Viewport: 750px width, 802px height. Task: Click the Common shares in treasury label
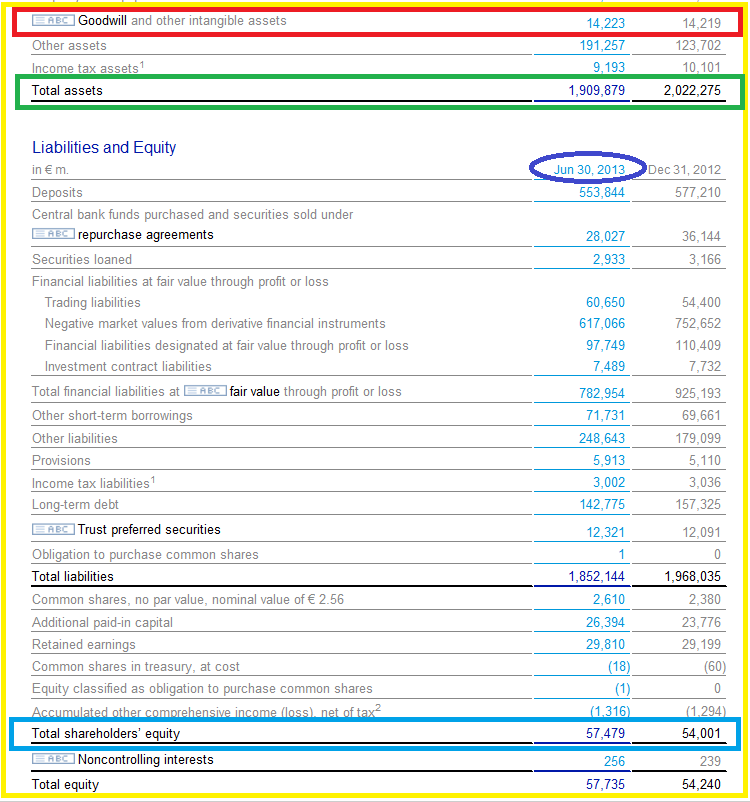click(x=136, y=666)
